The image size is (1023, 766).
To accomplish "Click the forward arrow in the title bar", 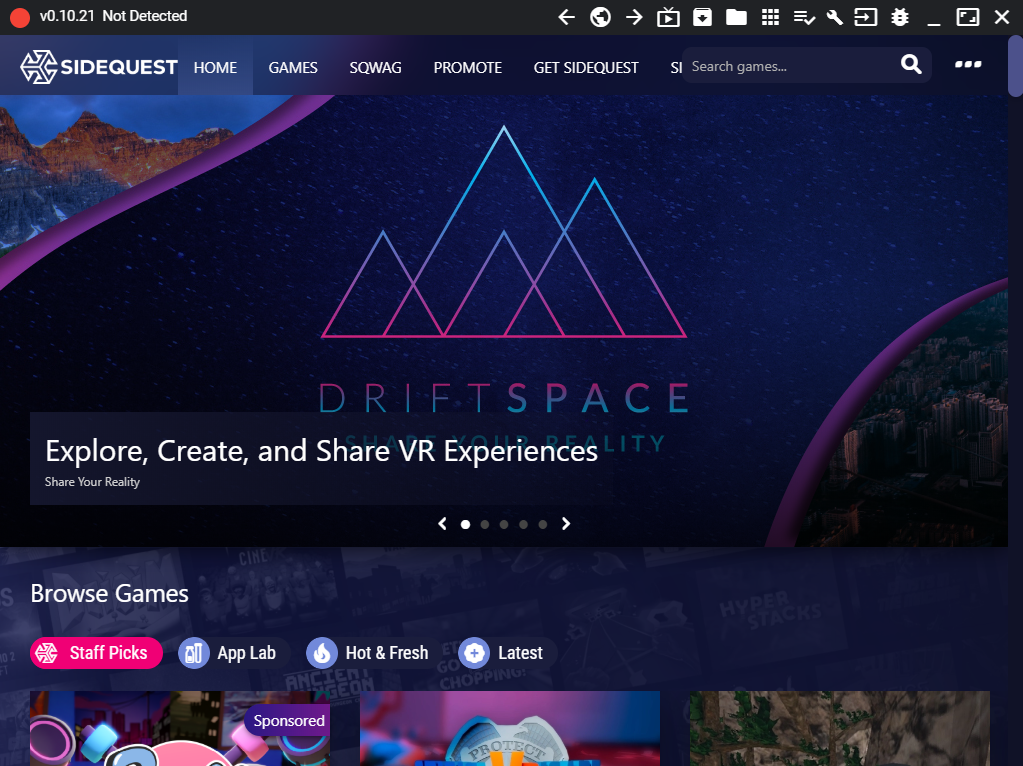I will [x=634, y=17].
